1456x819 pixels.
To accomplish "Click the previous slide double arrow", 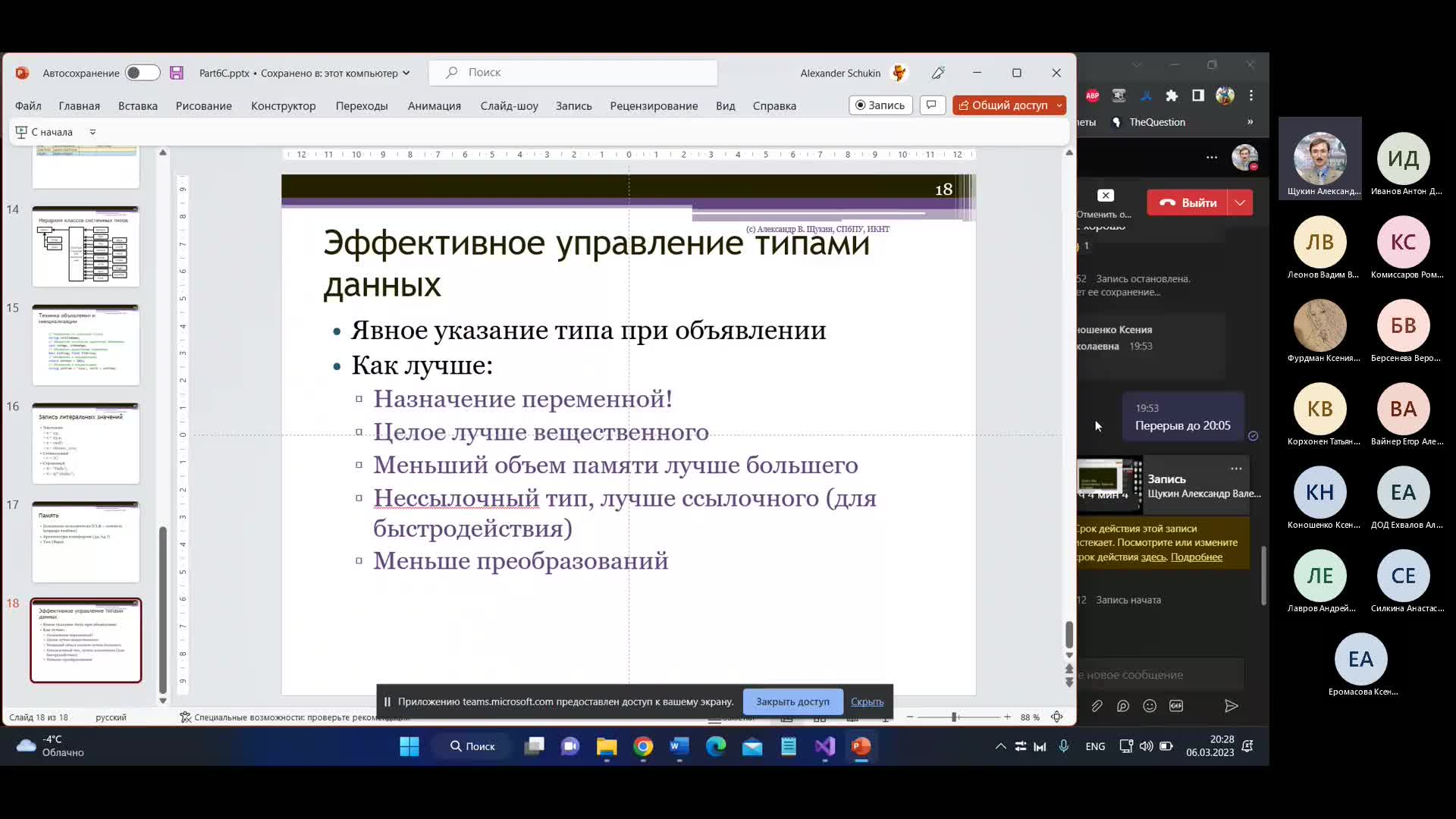I will (1069, 669).
